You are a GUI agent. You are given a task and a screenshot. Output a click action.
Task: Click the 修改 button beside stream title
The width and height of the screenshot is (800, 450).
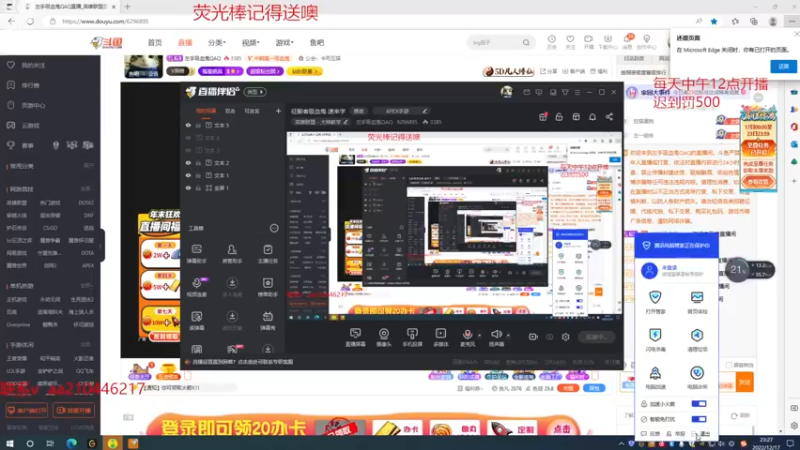tap(359, 111)
